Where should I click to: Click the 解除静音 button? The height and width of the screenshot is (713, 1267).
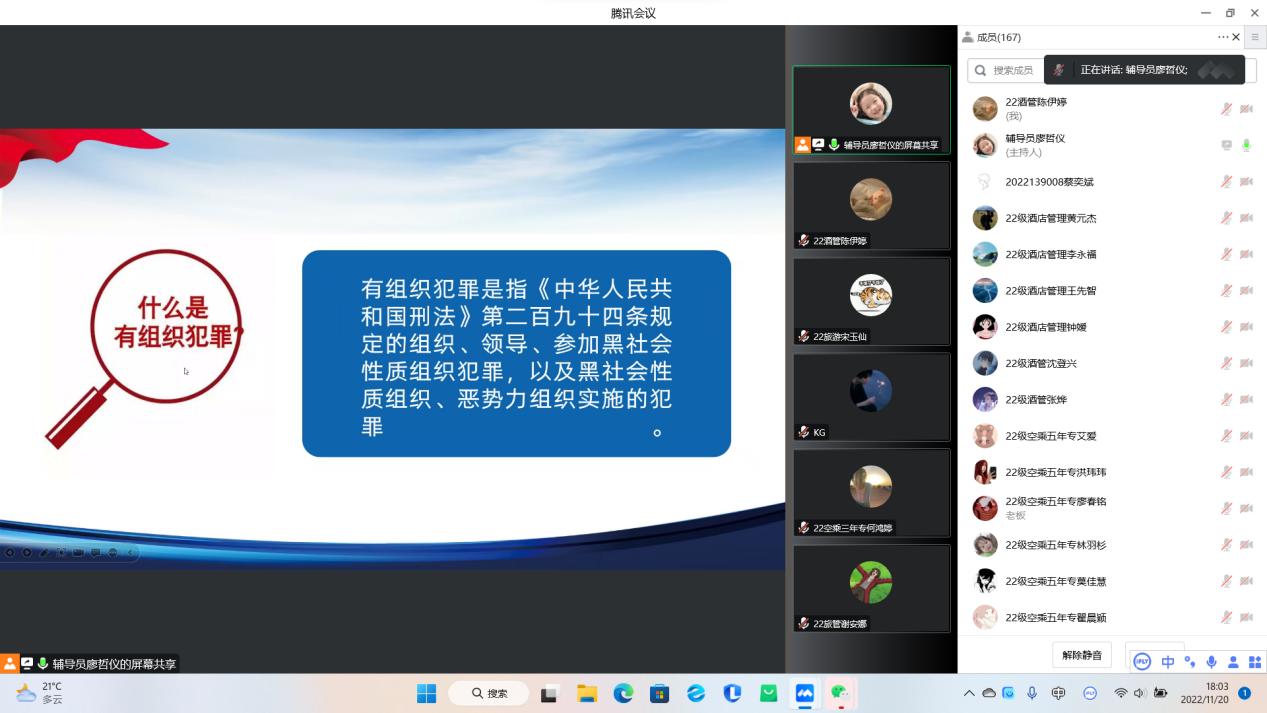(x=1082, y=655)
